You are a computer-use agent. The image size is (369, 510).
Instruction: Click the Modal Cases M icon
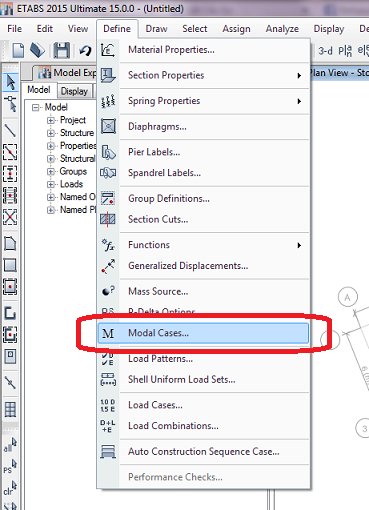108,333
